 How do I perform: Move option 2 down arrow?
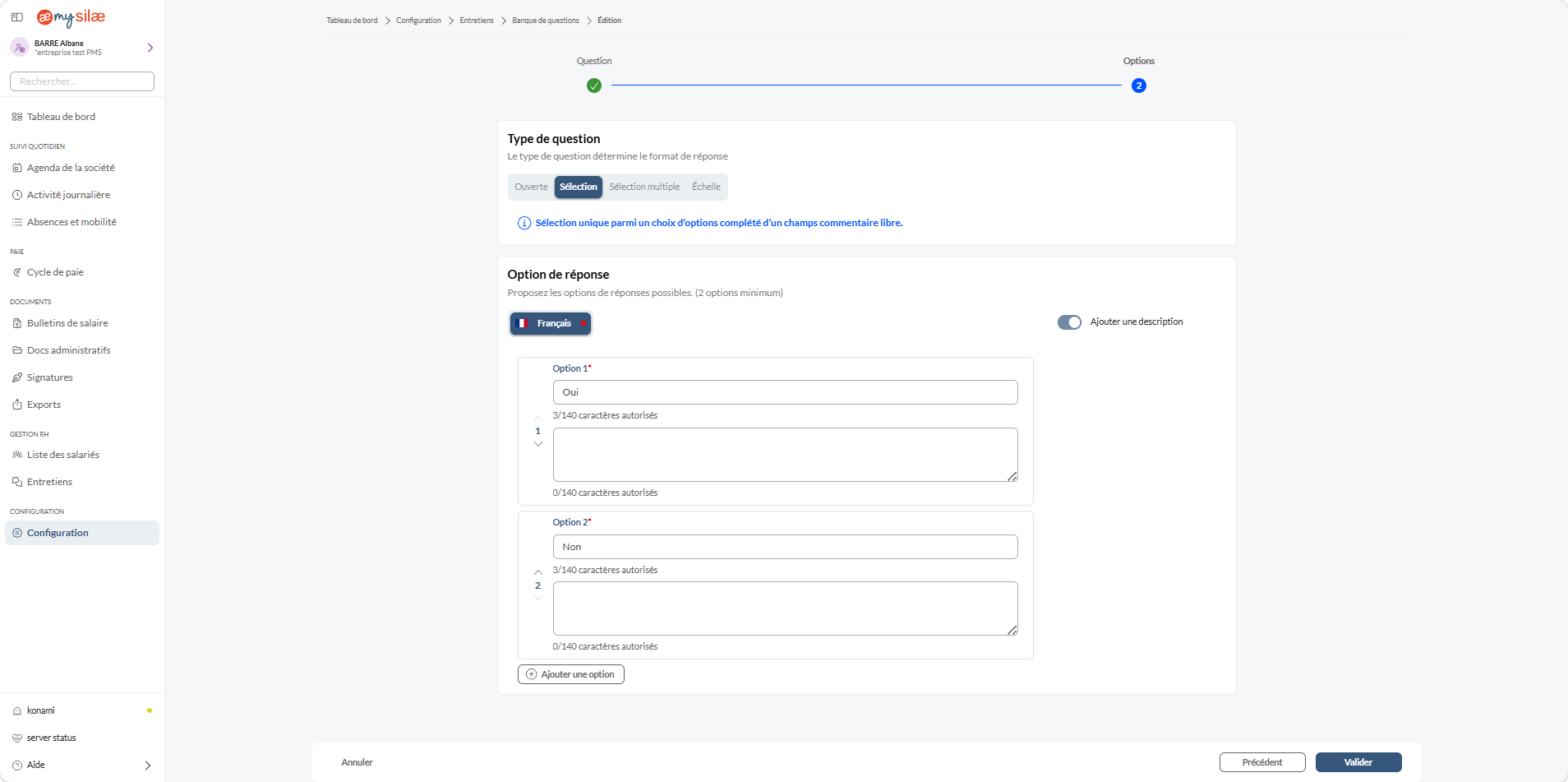pos(538,598)
